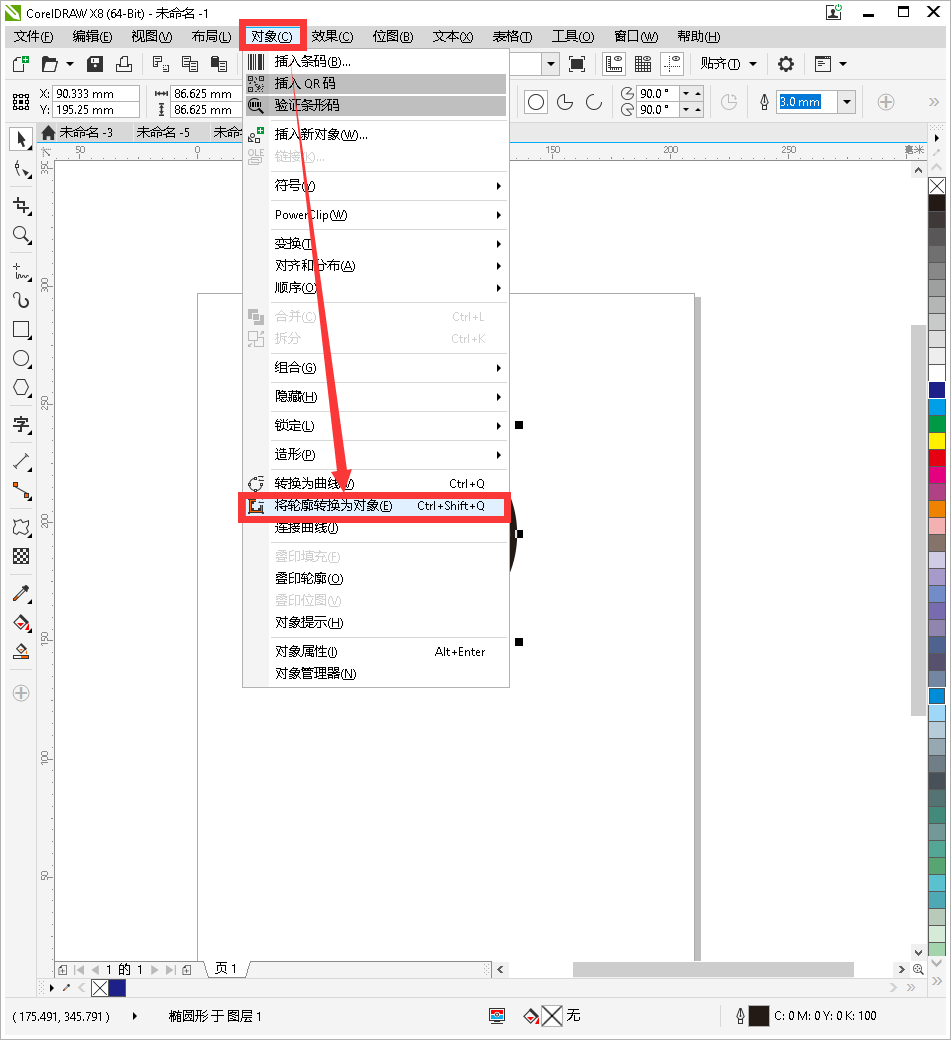Pick the yellow swatch in palette
The image size is (951, 1040).
coord(936,441)
